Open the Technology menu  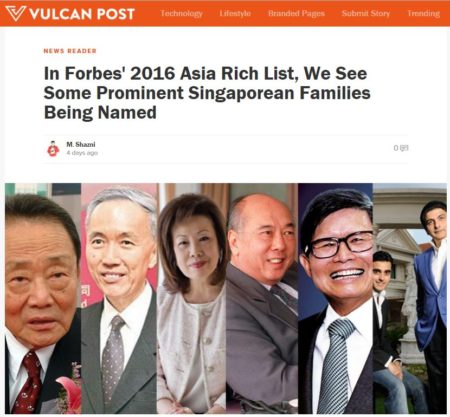click(x=181, y=13)
